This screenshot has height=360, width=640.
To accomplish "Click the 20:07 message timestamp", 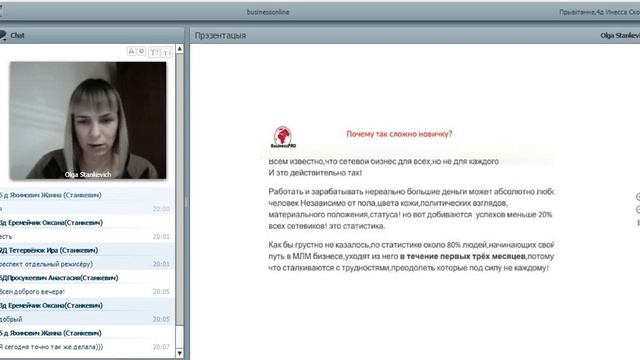I will pos(161,347).
